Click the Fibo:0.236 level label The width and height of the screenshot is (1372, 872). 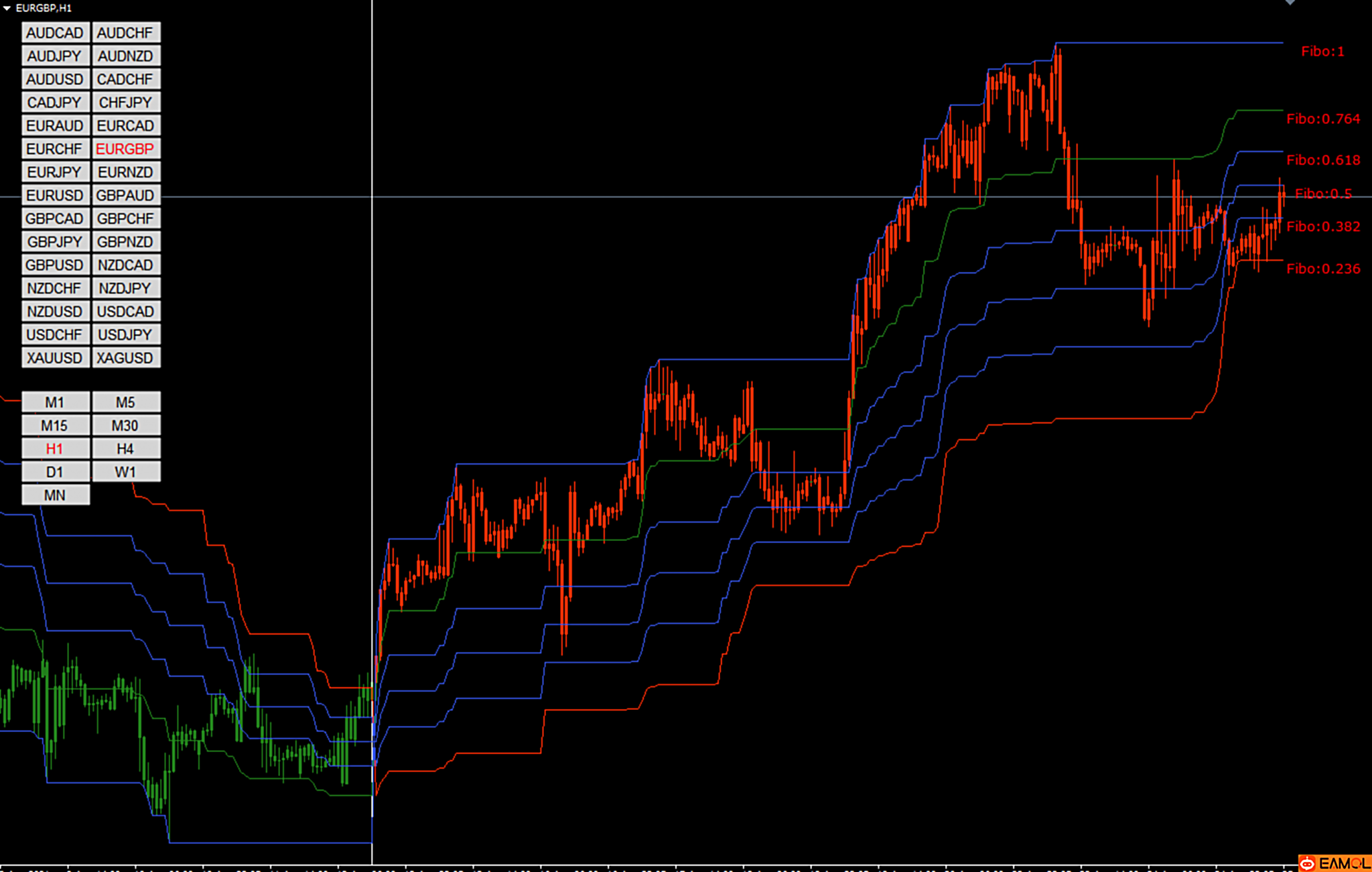(1322, 269)
